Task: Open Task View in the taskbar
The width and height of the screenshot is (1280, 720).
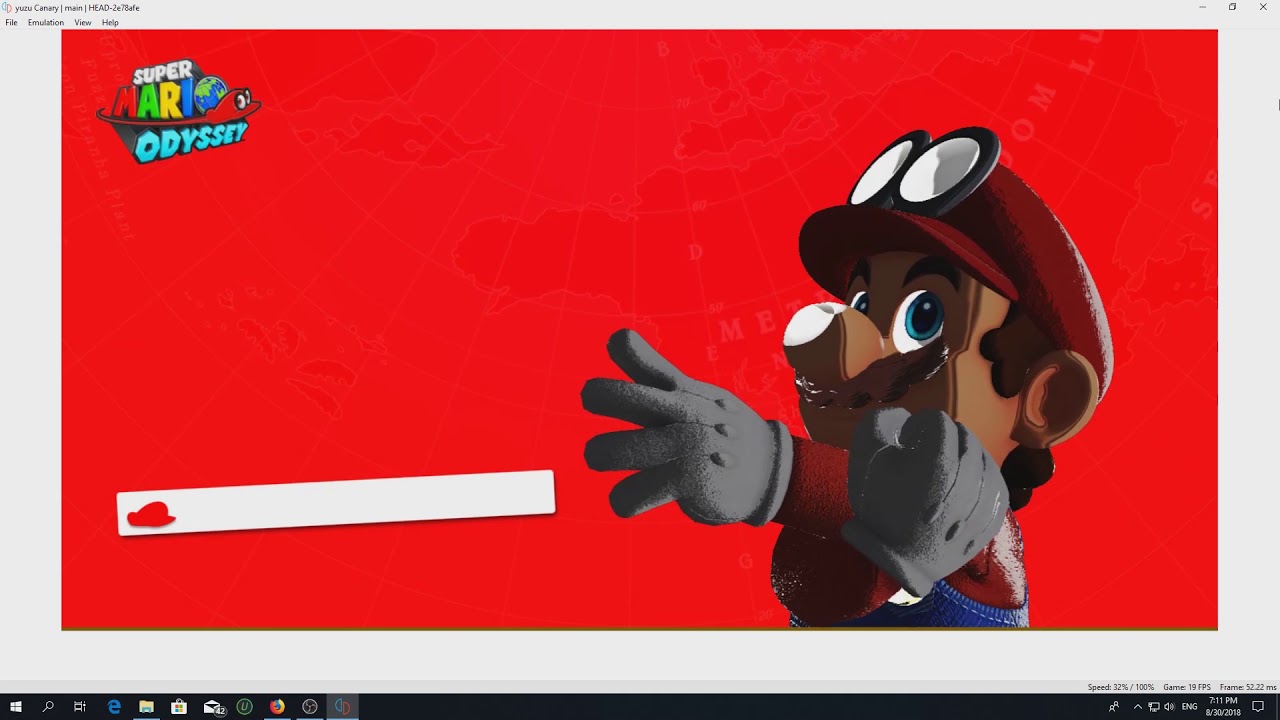Action: click(x=80, y=707)
